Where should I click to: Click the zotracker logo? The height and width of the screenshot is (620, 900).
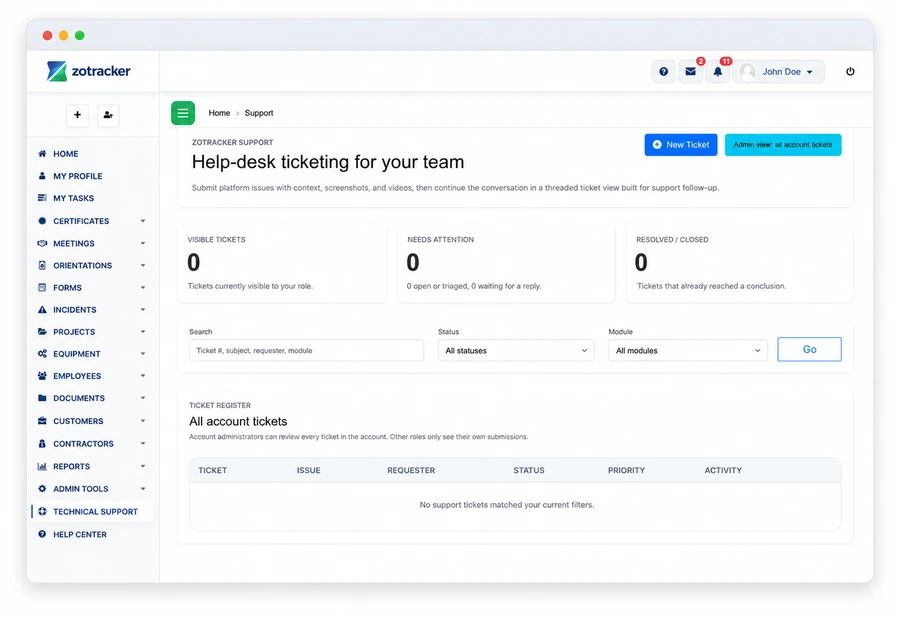click(x=88, y=71)
